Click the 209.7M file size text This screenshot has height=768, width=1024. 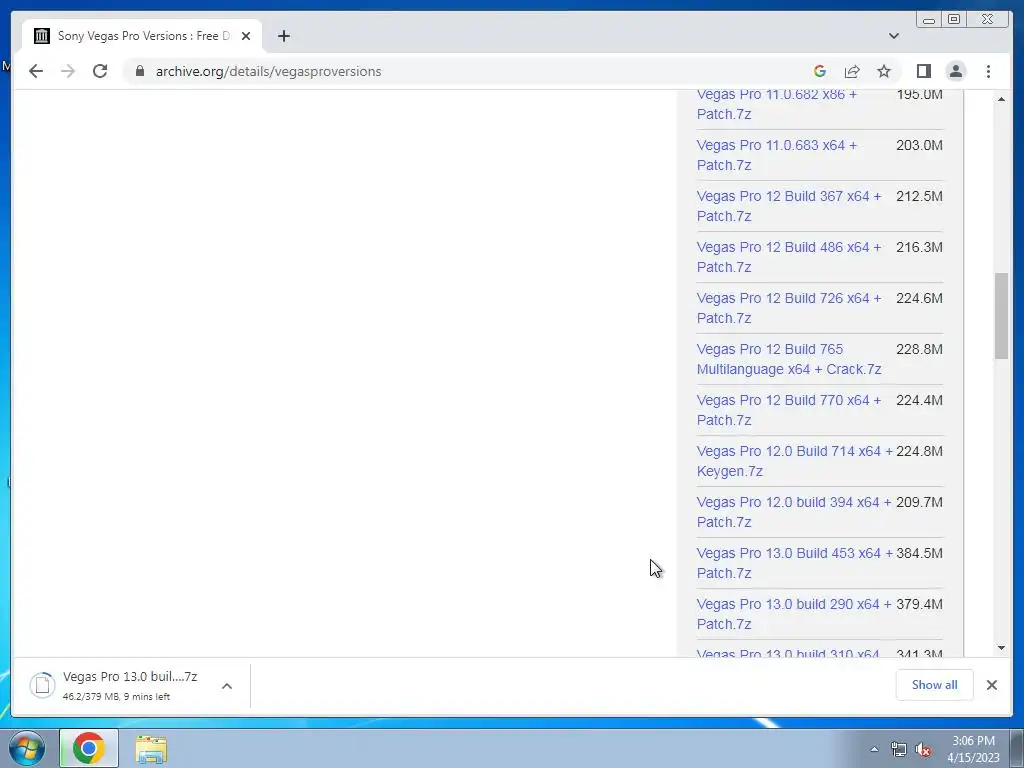point(920,502)
